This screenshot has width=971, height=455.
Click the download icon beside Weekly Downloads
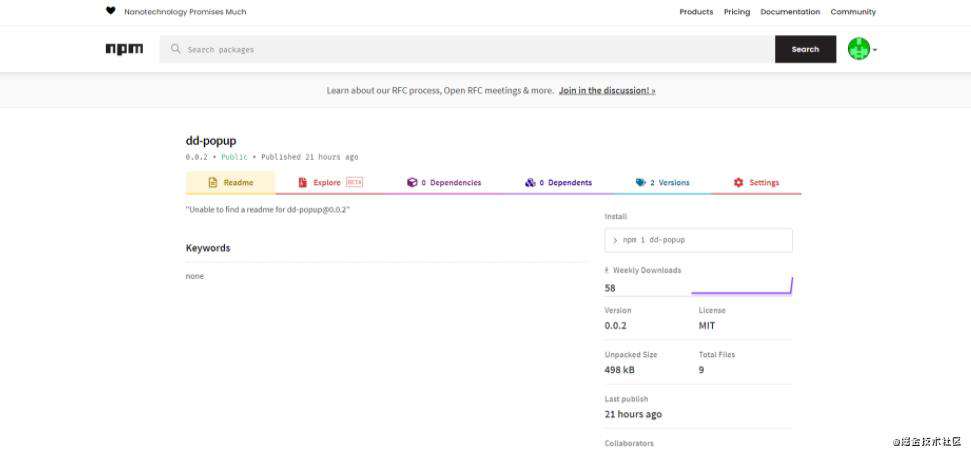click(x=607, y=271)
